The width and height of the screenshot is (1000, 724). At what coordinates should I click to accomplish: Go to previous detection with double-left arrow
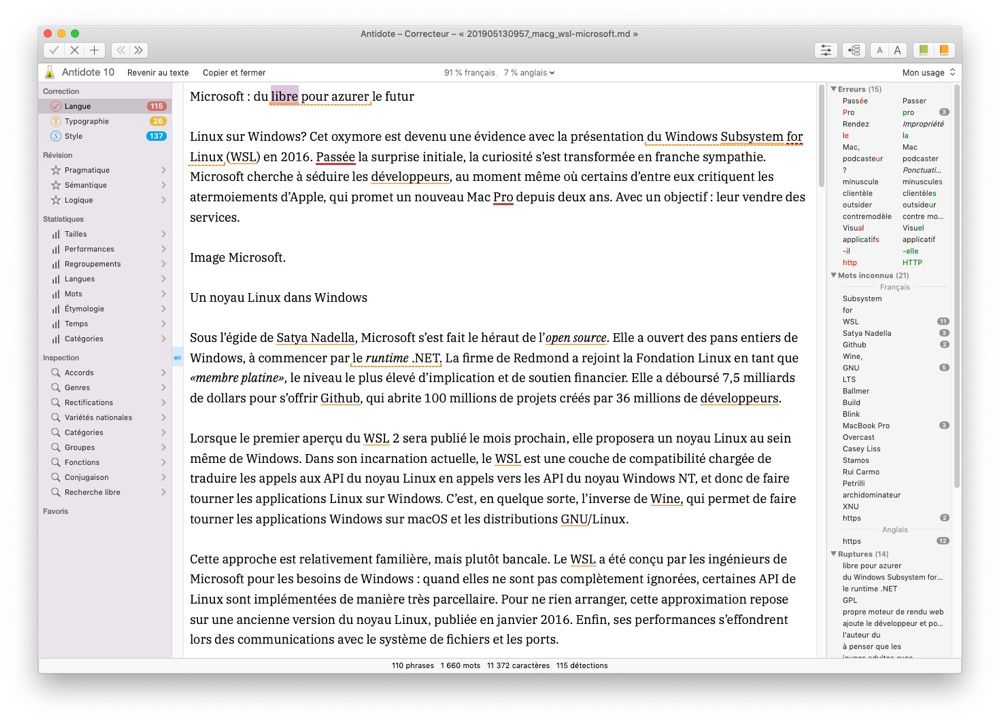121,50
